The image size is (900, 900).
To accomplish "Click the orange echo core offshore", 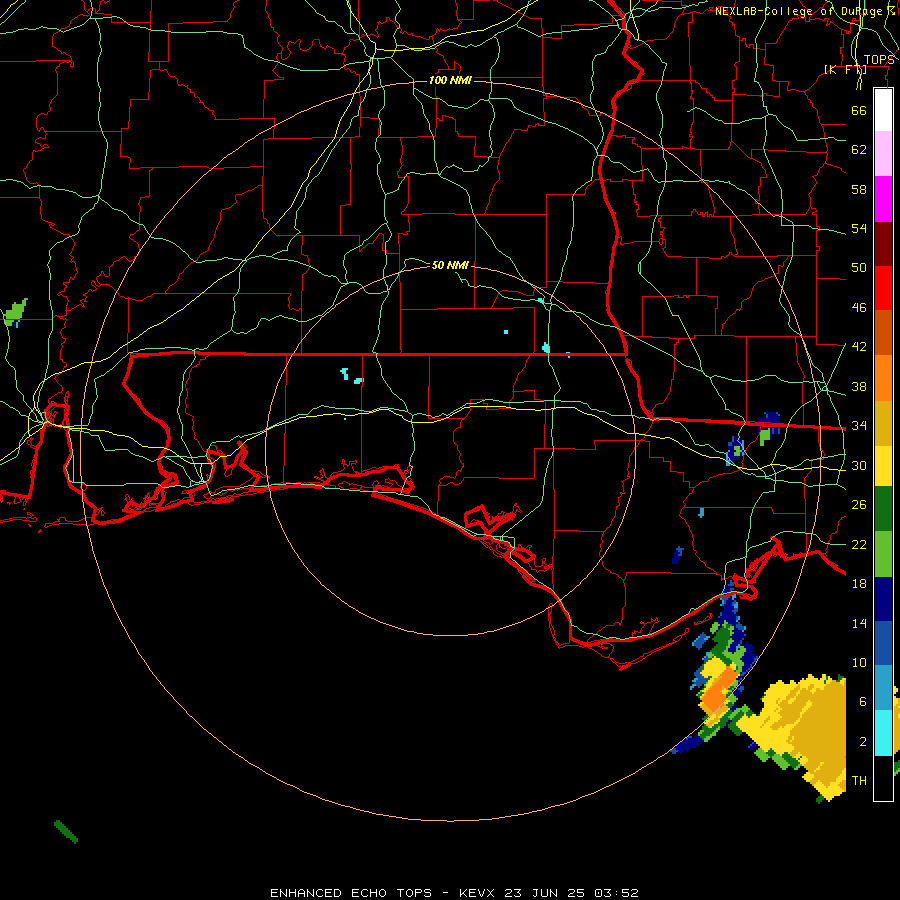I will (x=721, y=688).
